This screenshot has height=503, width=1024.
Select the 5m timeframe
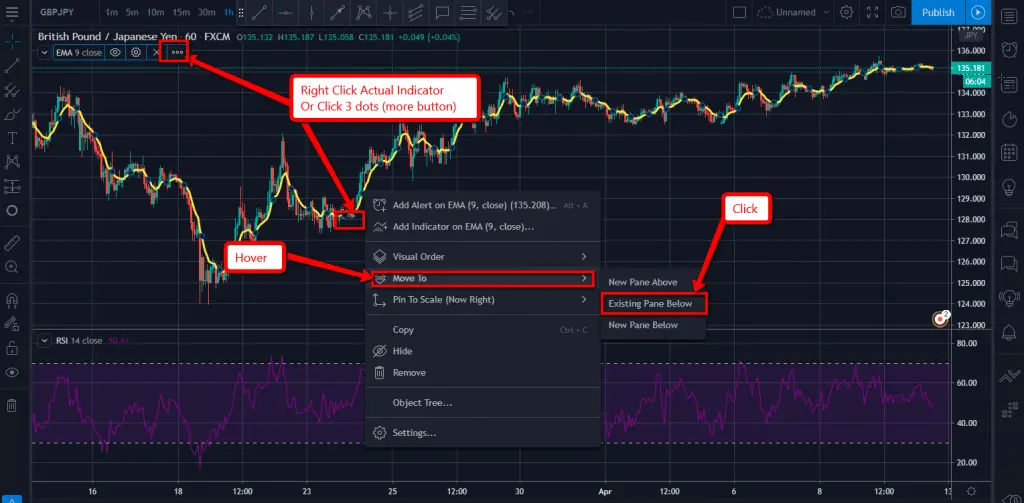(132, 12)
